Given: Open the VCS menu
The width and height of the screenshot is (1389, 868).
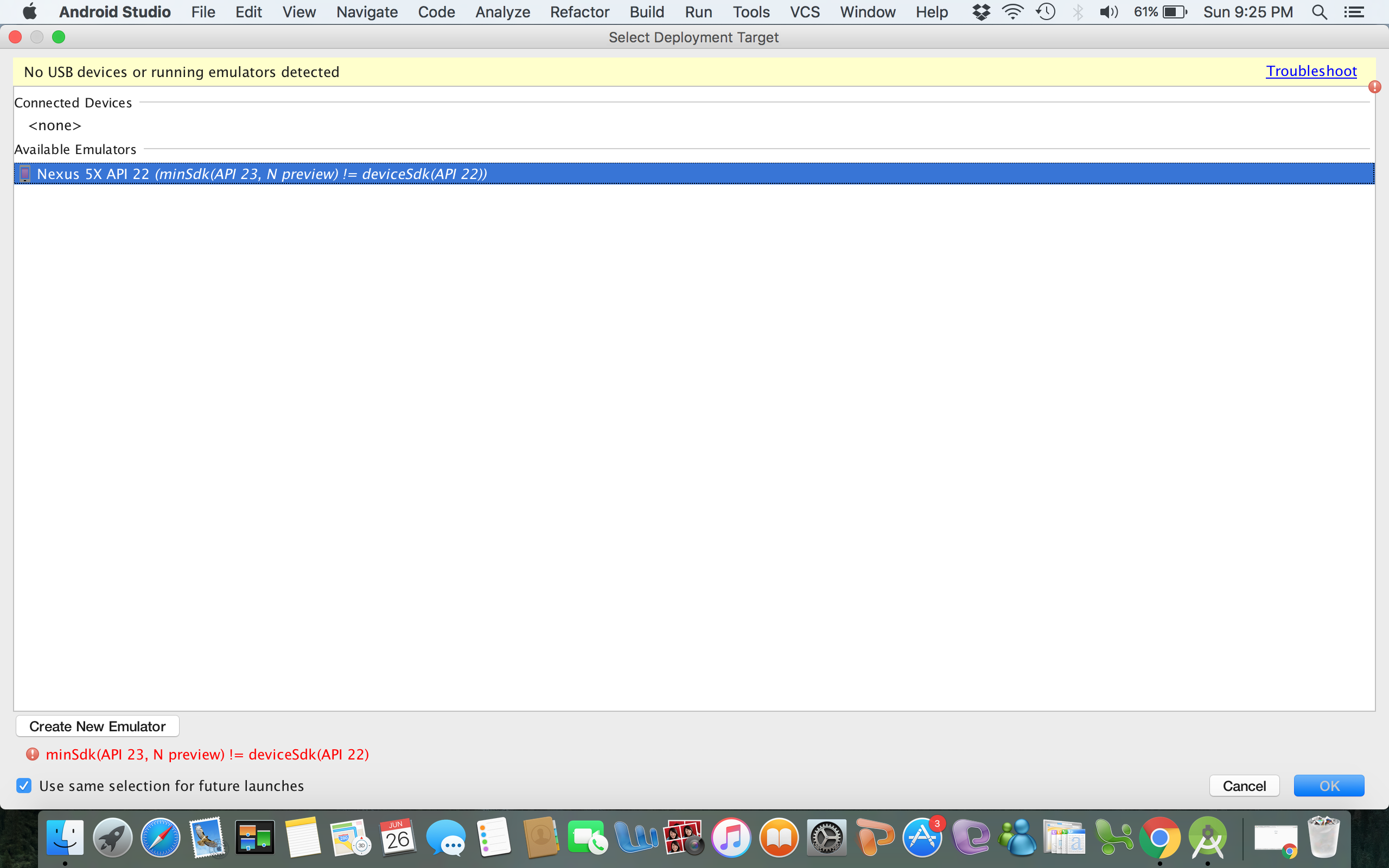Looking at the screenshot, I should pos(805,12).
